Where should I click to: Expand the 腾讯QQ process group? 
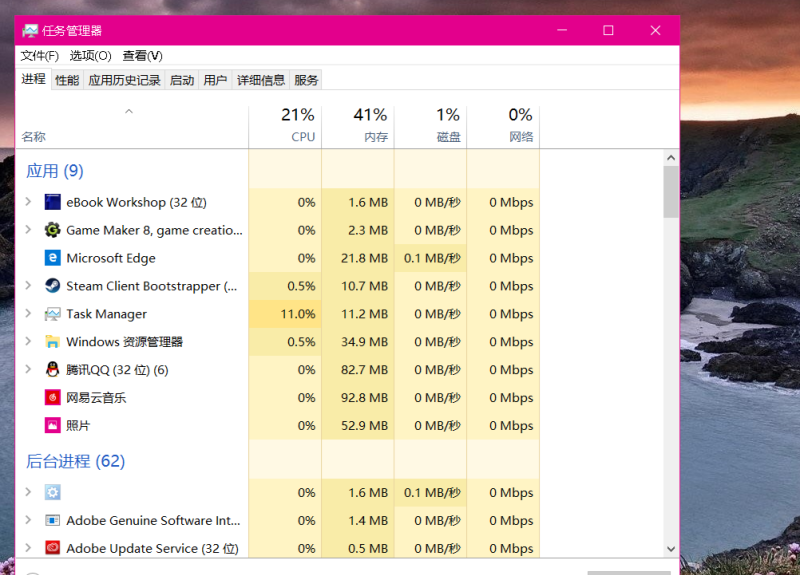29,369
